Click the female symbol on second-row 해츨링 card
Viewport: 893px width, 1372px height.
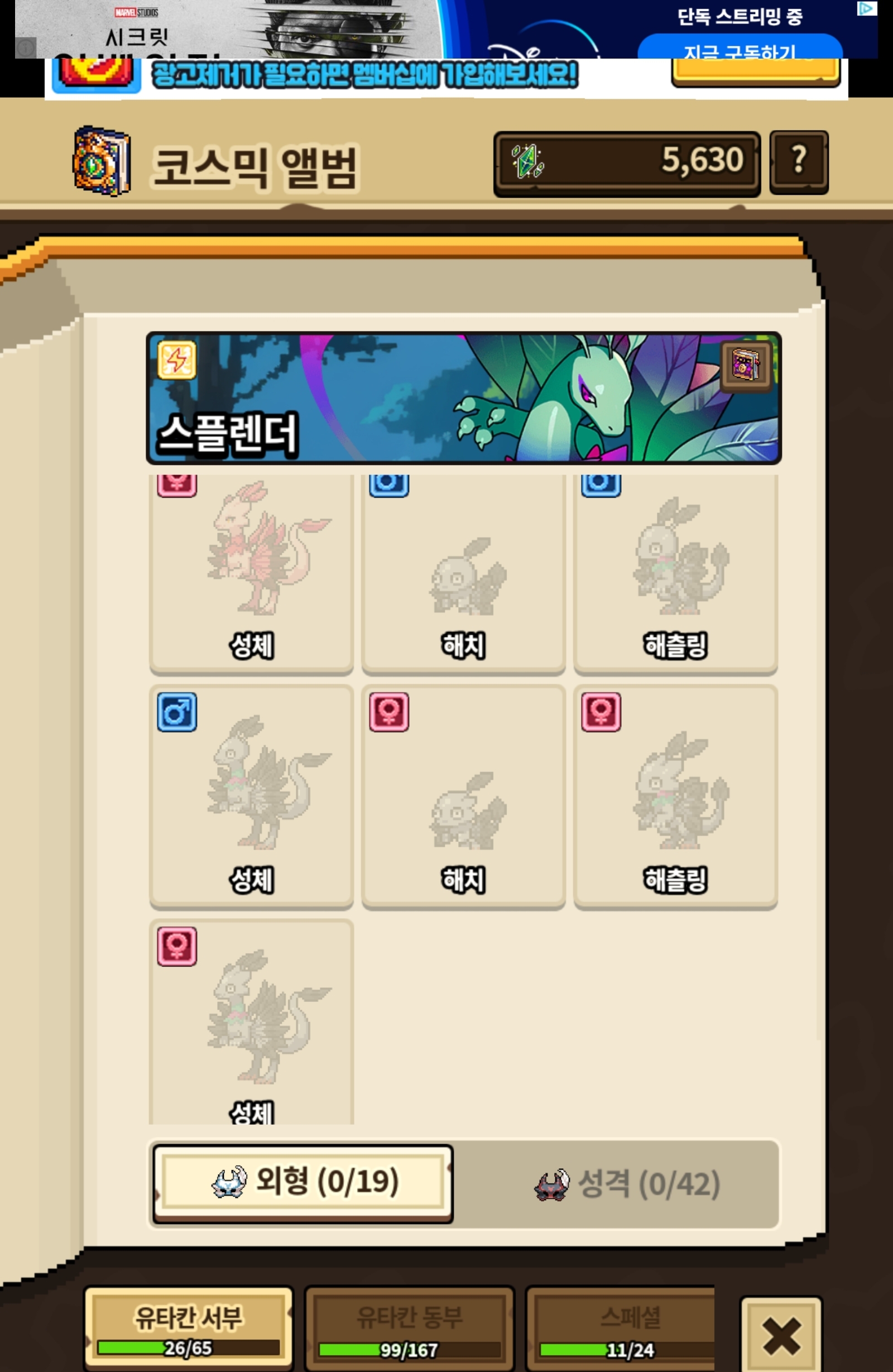(x=601, y=712)
